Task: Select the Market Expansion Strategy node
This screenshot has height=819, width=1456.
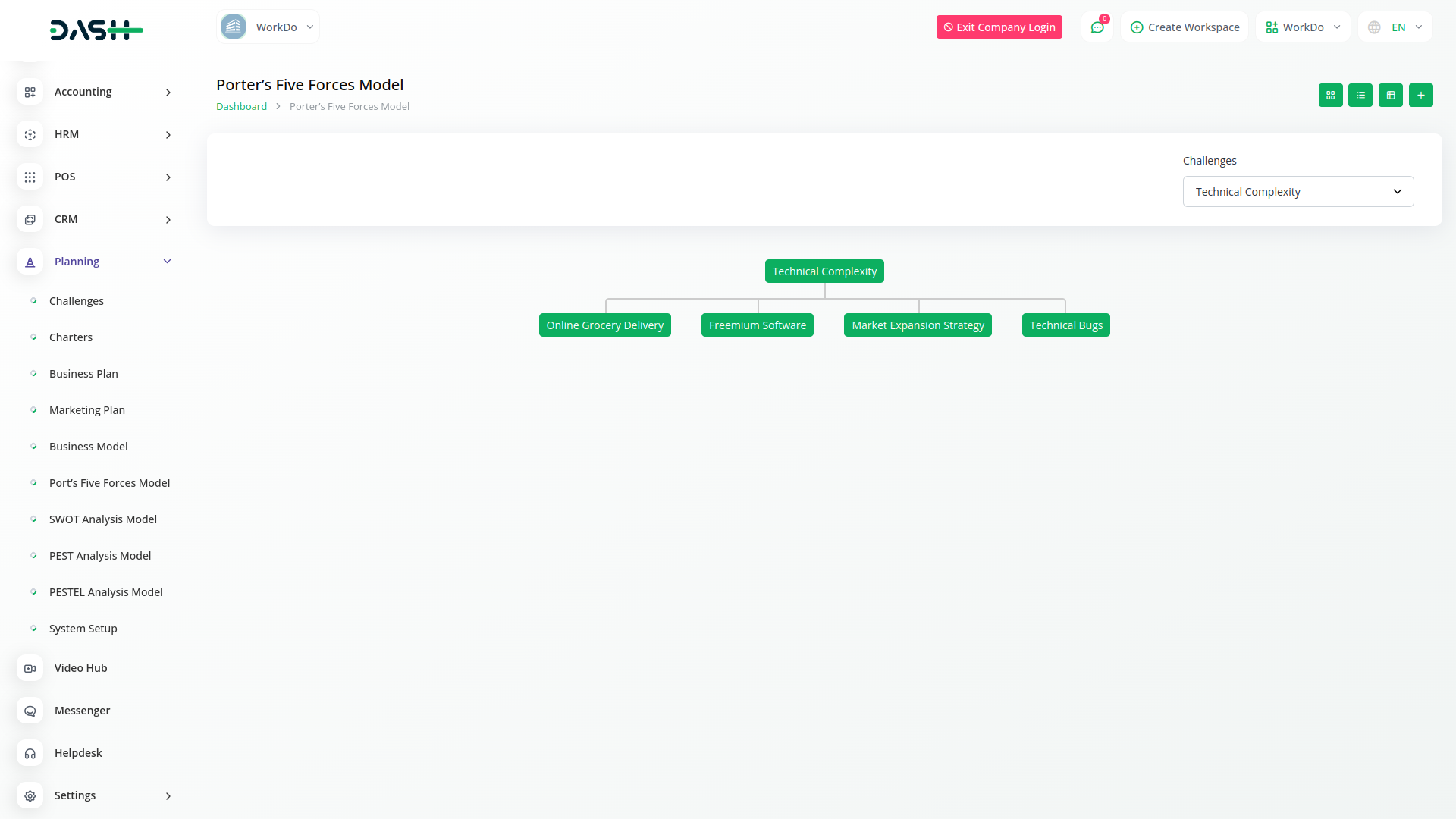Action: (x=918, y=325)
